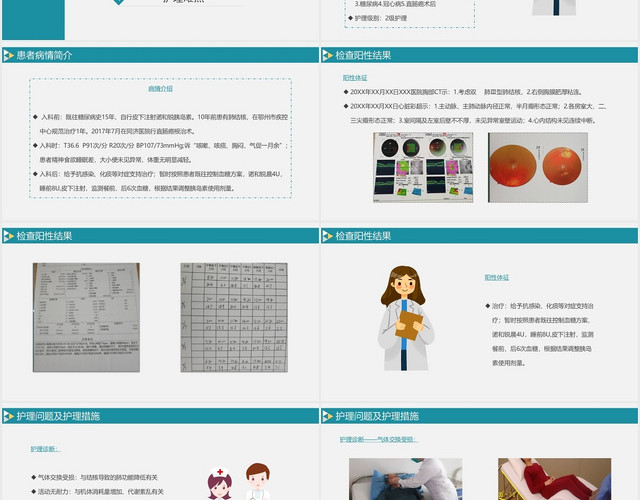Select the nurse with red cross cap illustration

[220, 484]
